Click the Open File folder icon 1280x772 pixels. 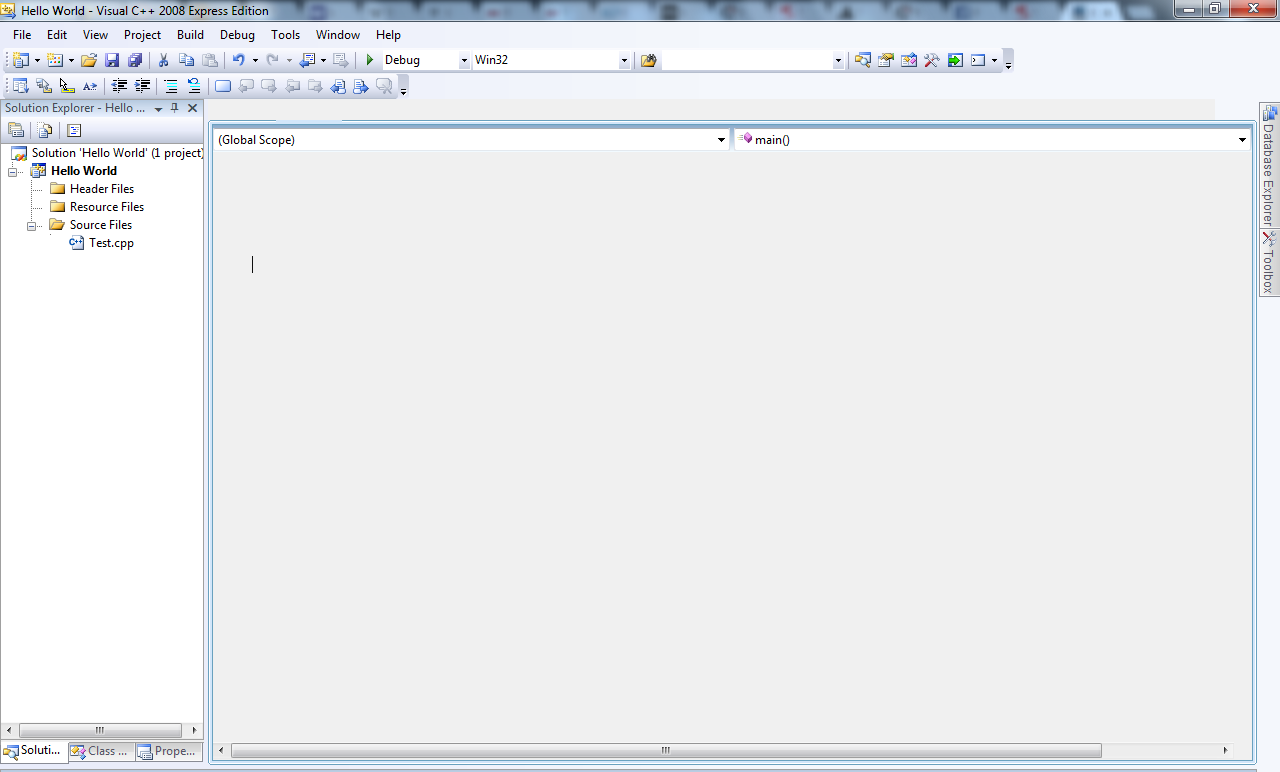(89, 60)
